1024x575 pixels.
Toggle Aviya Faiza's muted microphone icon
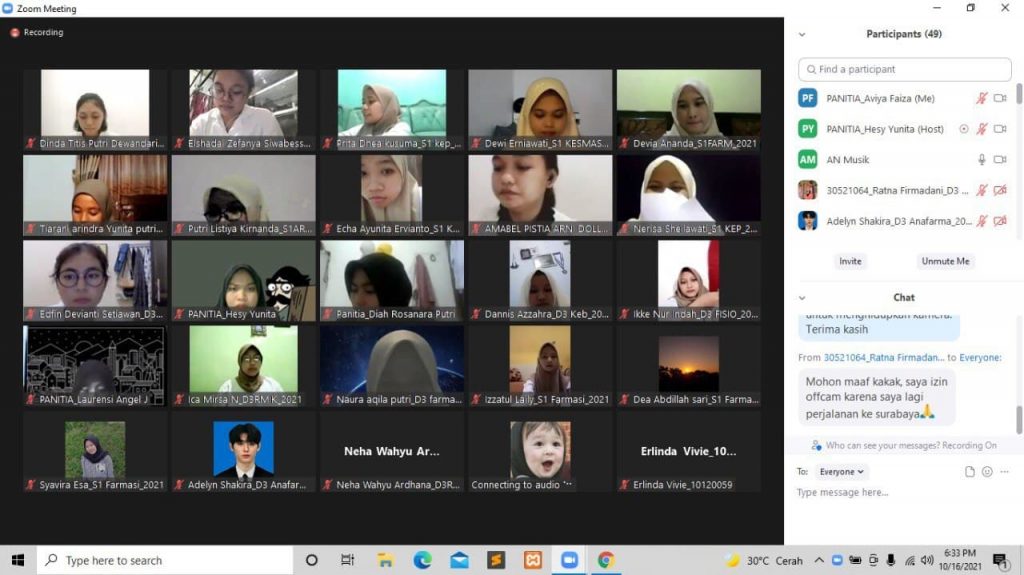click(982, 99)
